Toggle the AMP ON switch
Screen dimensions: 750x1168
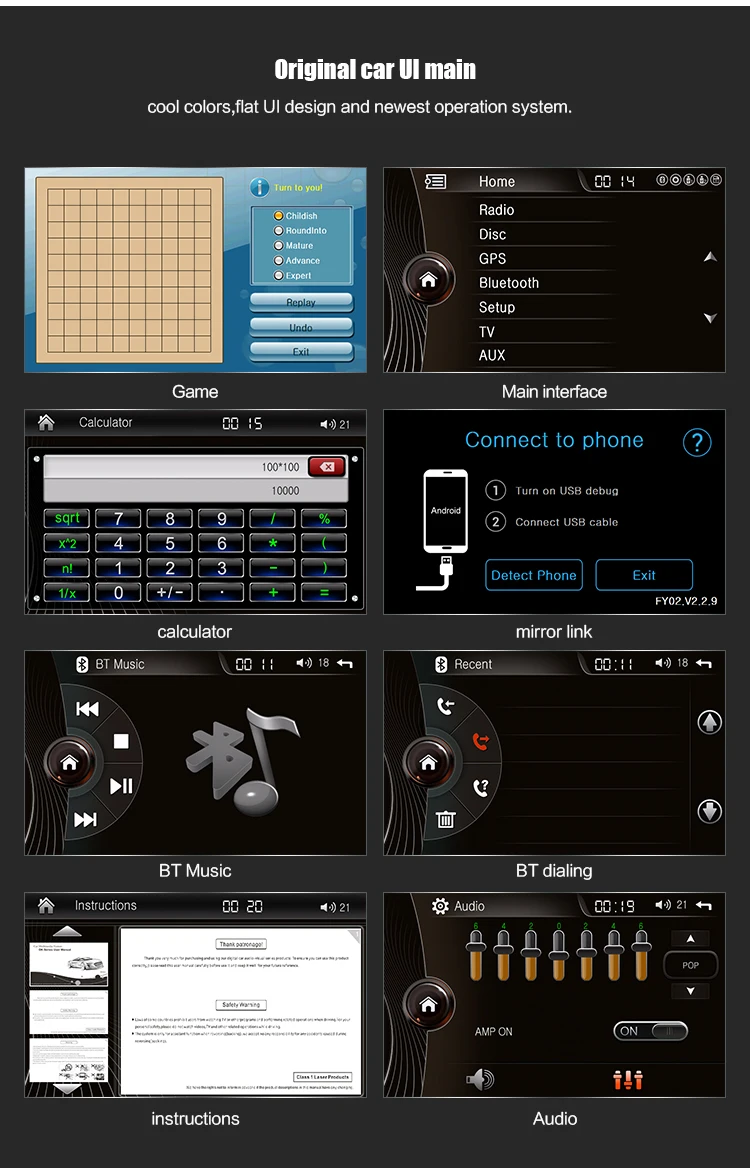(x=650, y=1031)
